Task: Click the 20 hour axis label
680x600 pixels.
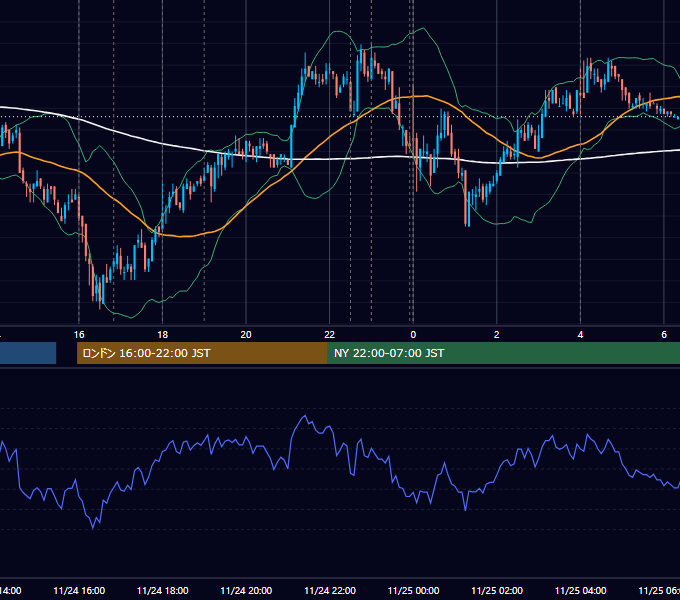Action: (246, 334)
